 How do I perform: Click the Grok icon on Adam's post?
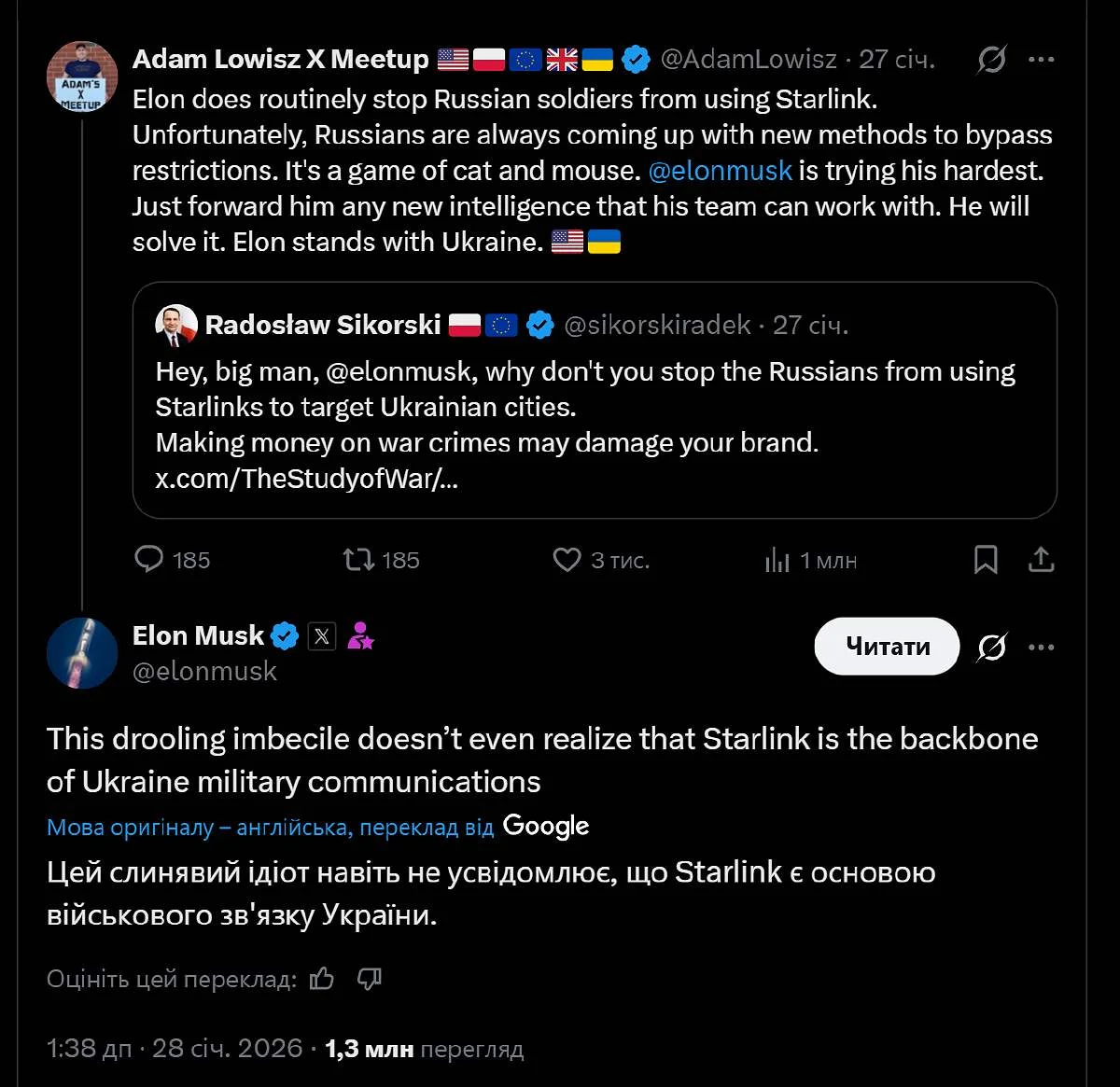[x=991, y=60]
